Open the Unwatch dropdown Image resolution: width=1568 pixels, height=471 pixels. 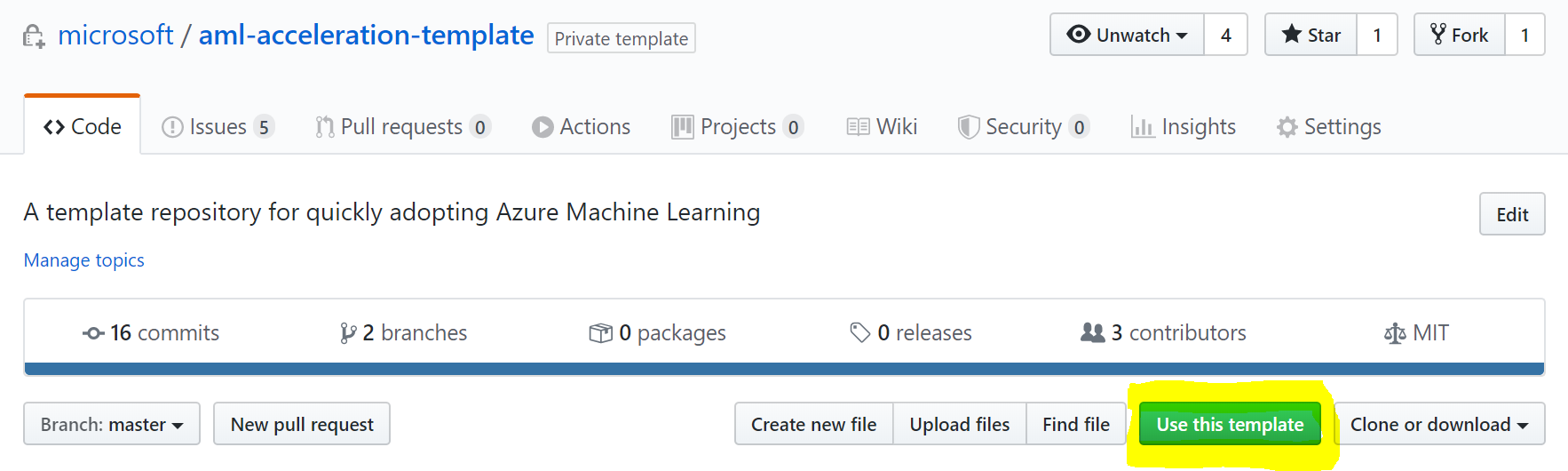[1128, 35]
